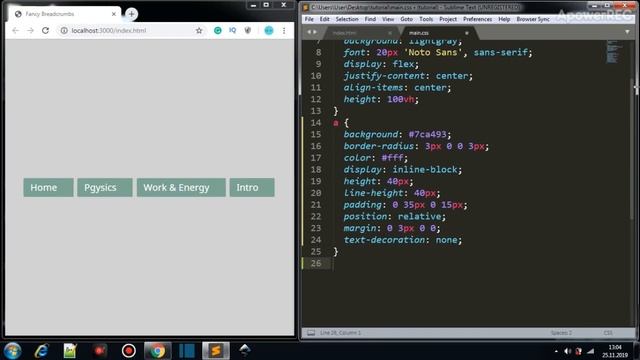Click the Work & Energy breadcrumb link

click(x=181, y=187)
